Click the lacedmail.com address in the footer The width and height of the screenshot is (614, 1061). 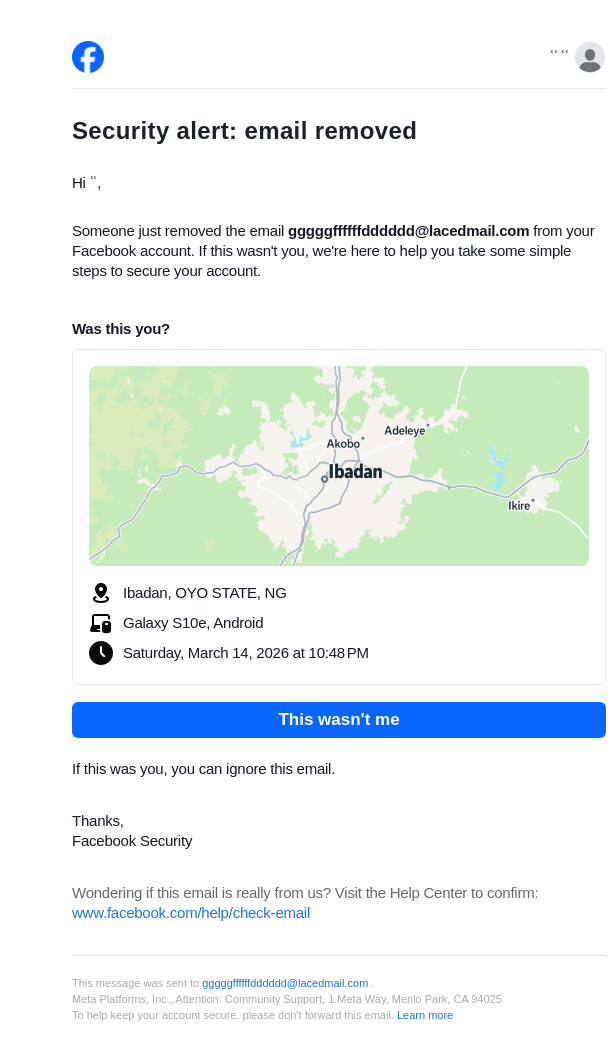[285, 983]
